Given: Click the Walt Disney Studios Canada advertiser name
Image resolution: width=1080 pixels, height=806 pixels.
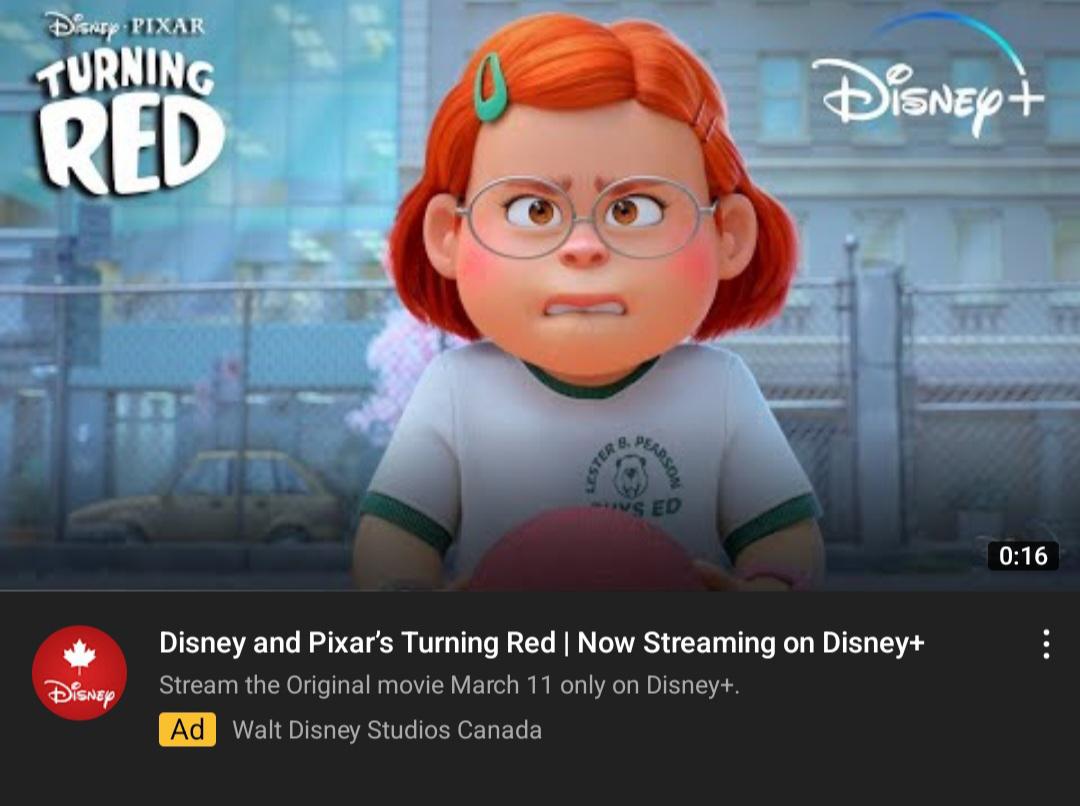Looking at the screenshot, I should 388,730.
